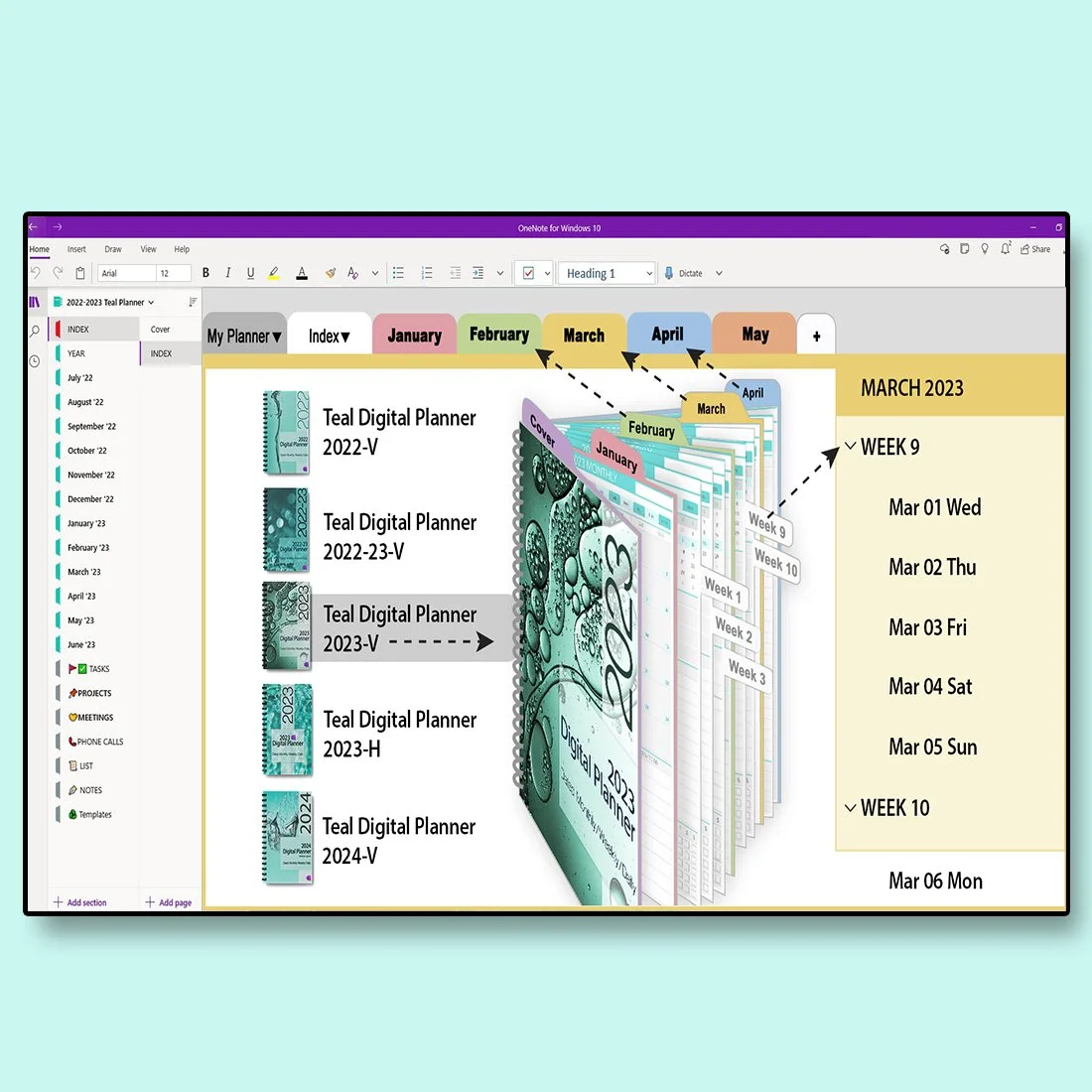Switch to the Insert ribbon tab
The width and height of the screenshot is (1092, 1092).
coord(76,249)
